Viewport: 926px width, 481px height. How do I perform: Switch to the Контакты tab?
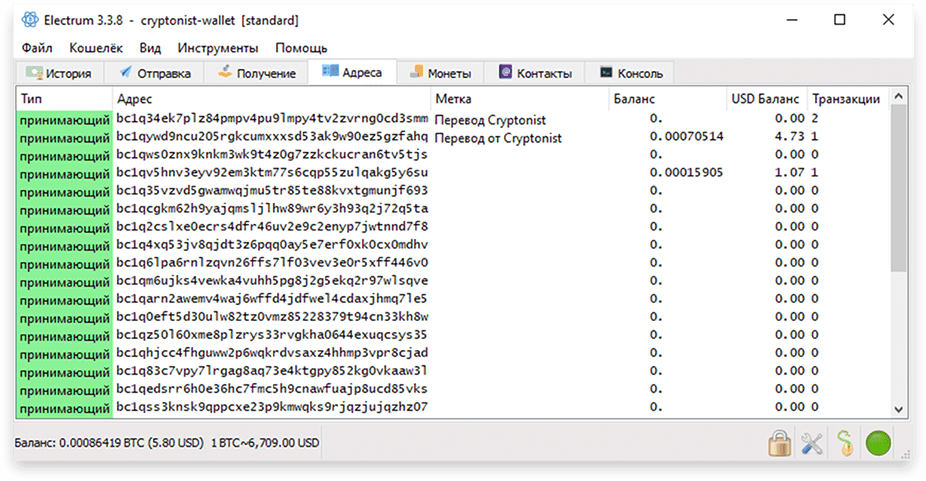[x=535, y=73]
